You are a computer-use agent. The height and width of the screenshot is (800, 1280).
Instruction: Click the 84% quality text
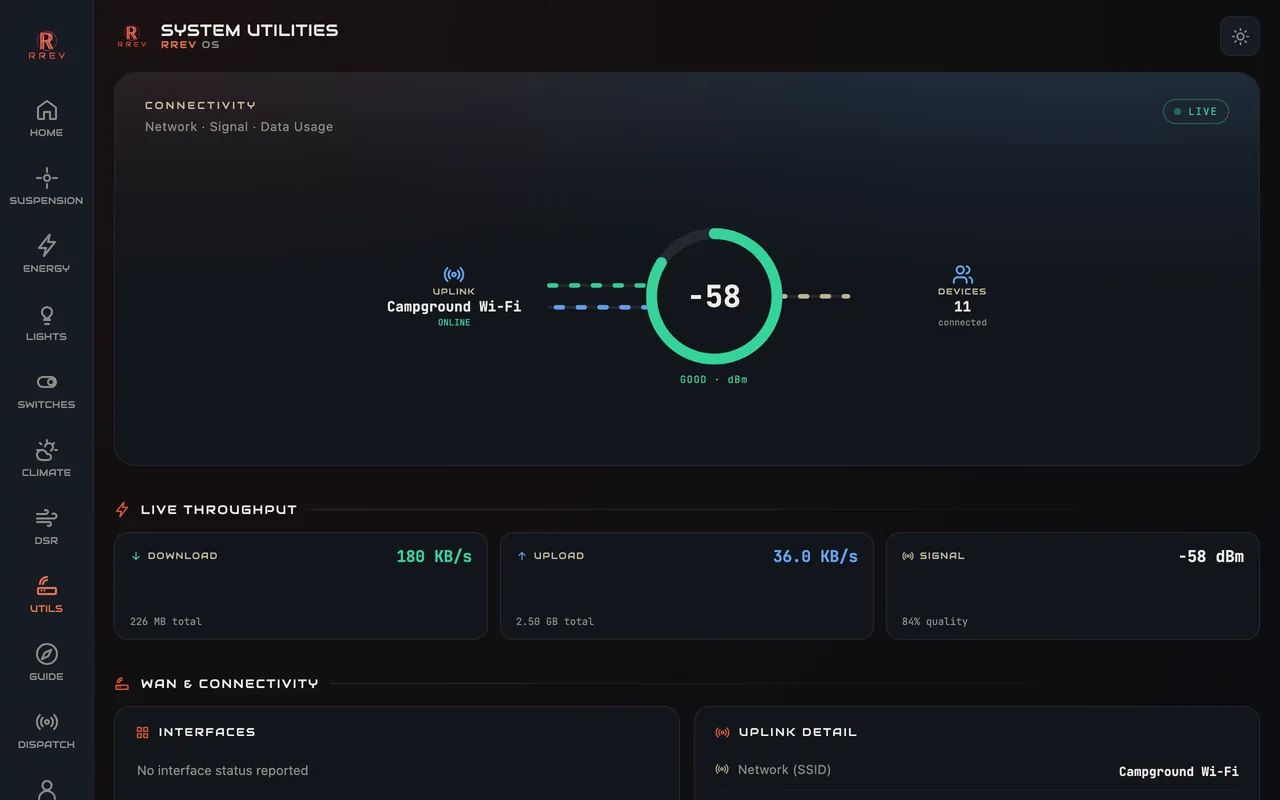[x=935, y=622]
